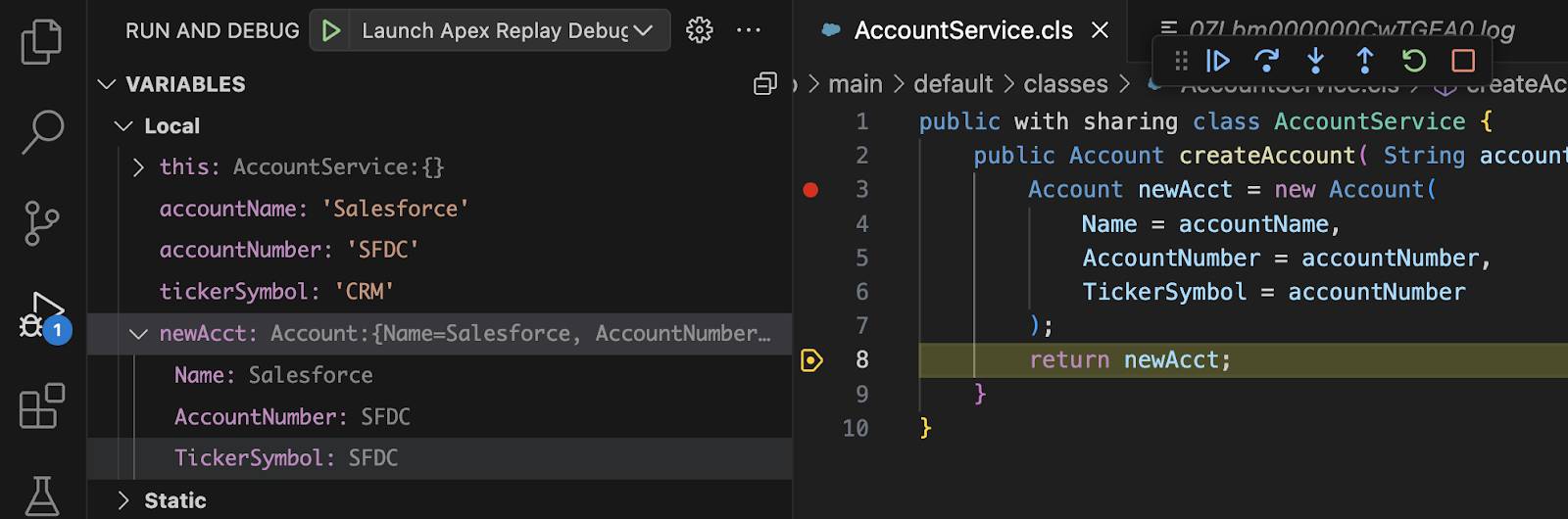
Task: Click 'Name = accountName,' on line 4
Action: 1210,224
